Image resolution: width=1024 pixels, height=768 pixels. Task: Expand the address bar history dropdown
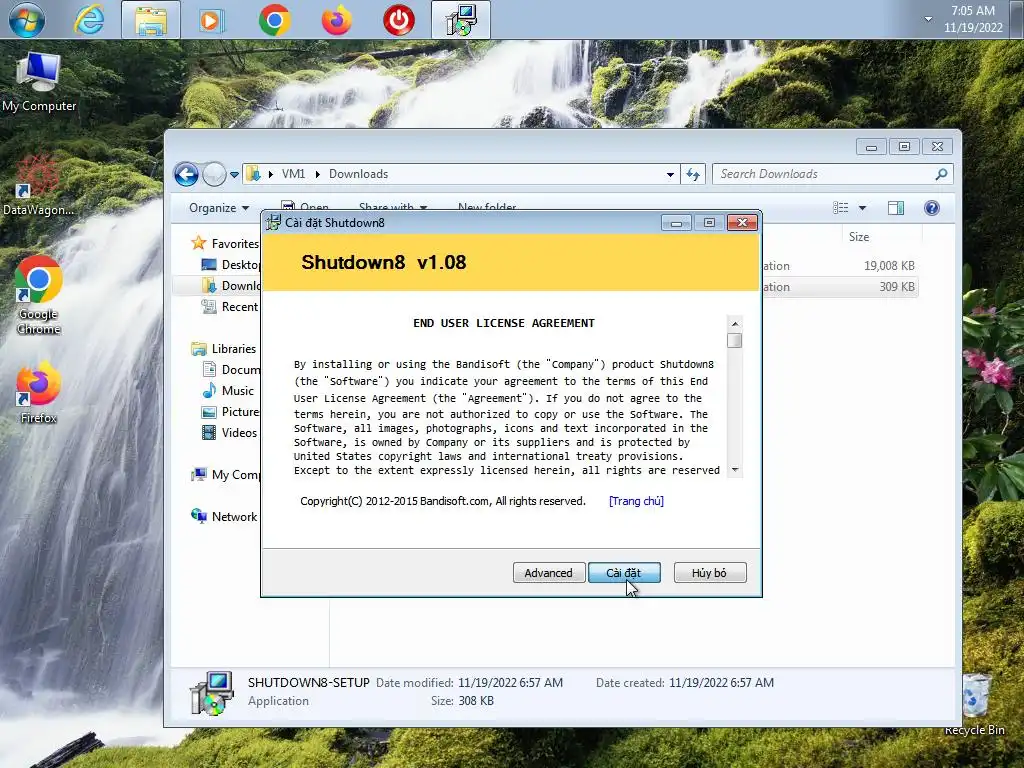point(670,174)
